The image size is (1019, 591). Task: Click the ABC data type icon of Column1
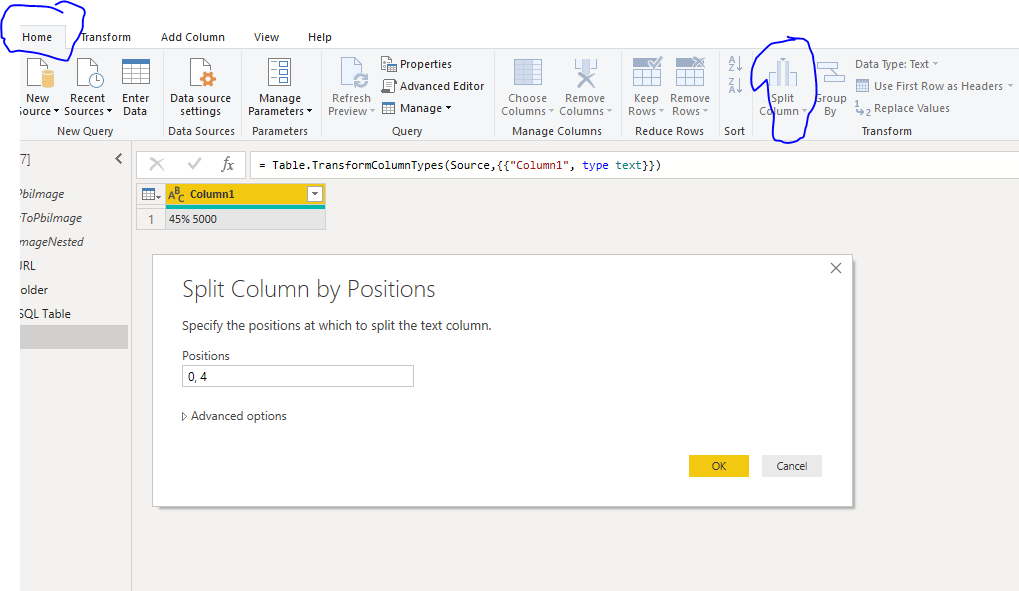pos(176,194)
